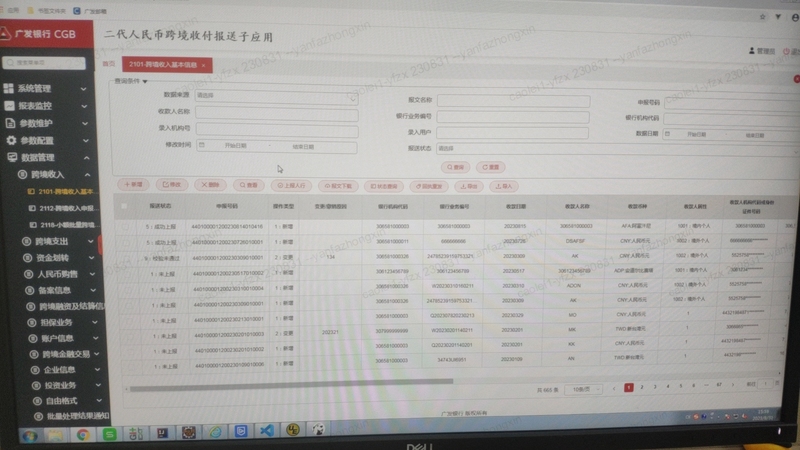Open the Windows Start orb
Image resolution: width=800 pixels, height=450 pixels.
coord(30,436)
